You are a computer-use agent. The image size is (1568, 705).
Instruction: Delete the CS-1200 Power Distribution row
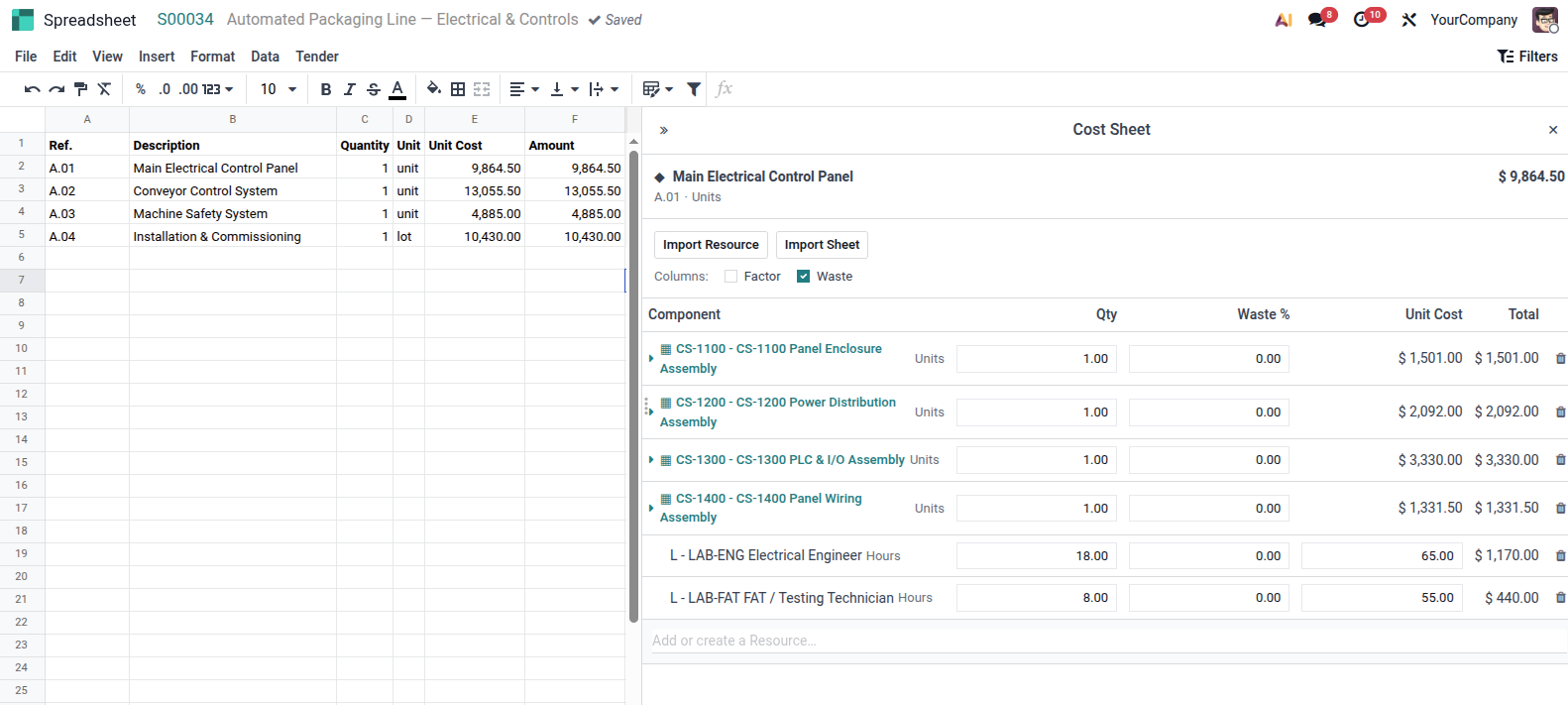(1560, 411)
